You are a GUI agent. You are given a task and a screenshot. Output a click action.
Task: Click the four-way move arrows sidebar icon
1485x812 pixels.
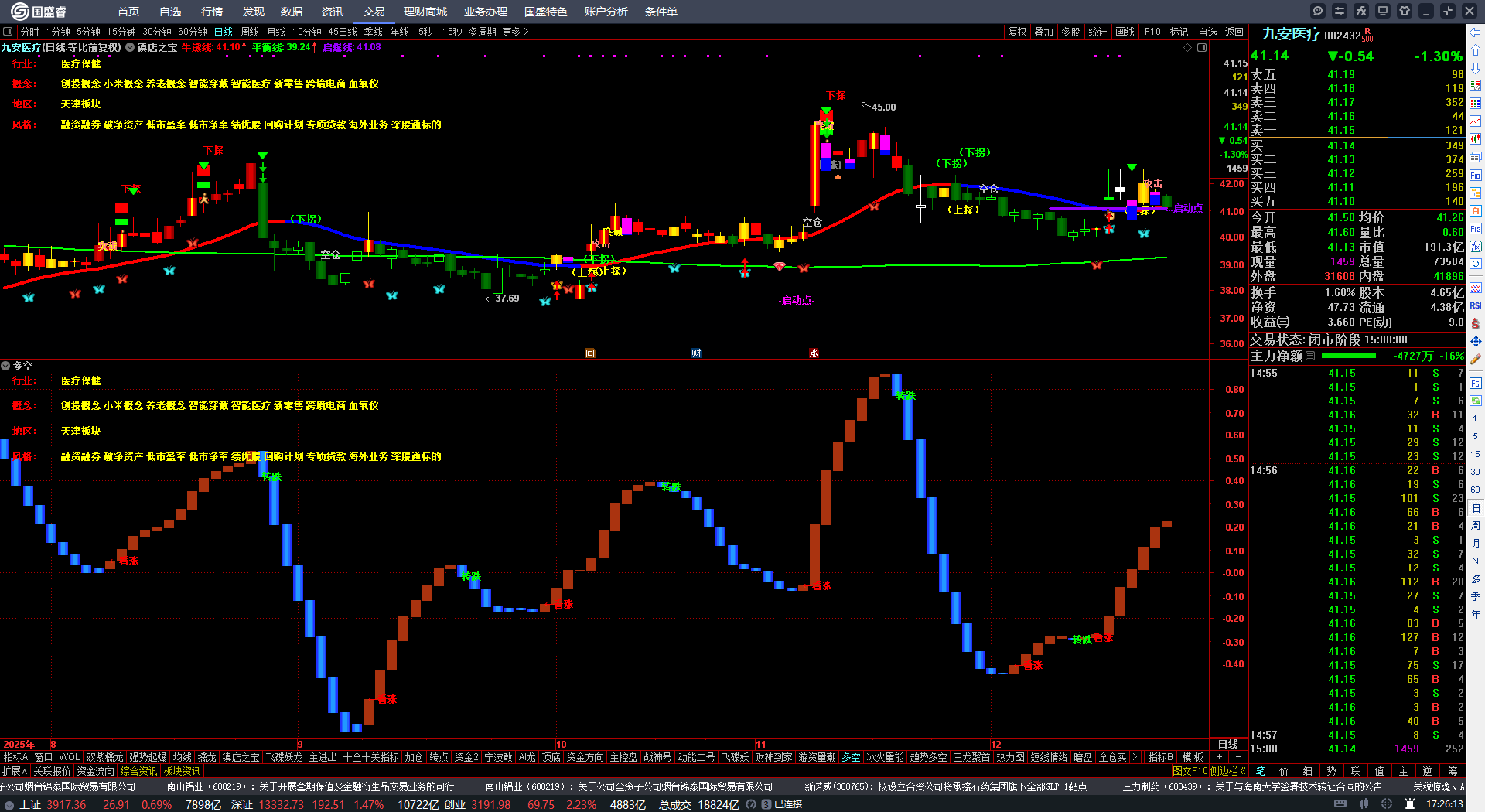(1476, 341)
